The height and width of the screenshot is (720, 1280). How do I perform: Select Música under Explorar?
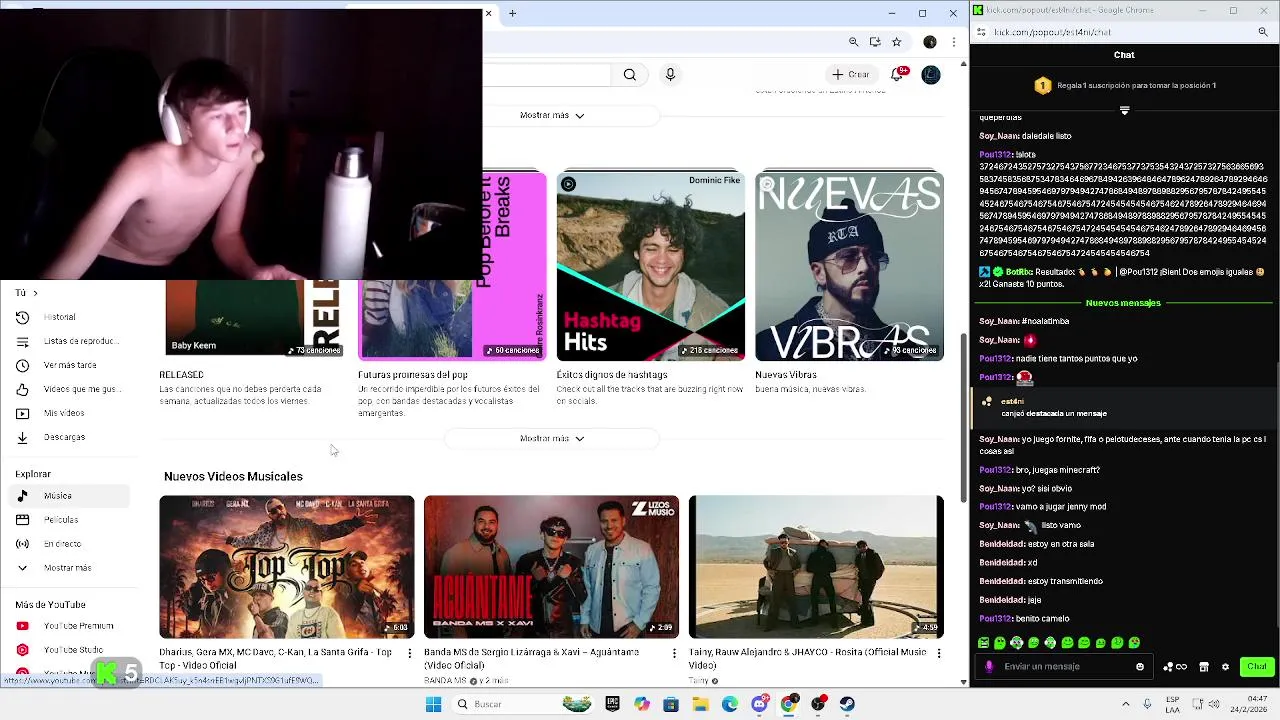click(x=71, y=496)
